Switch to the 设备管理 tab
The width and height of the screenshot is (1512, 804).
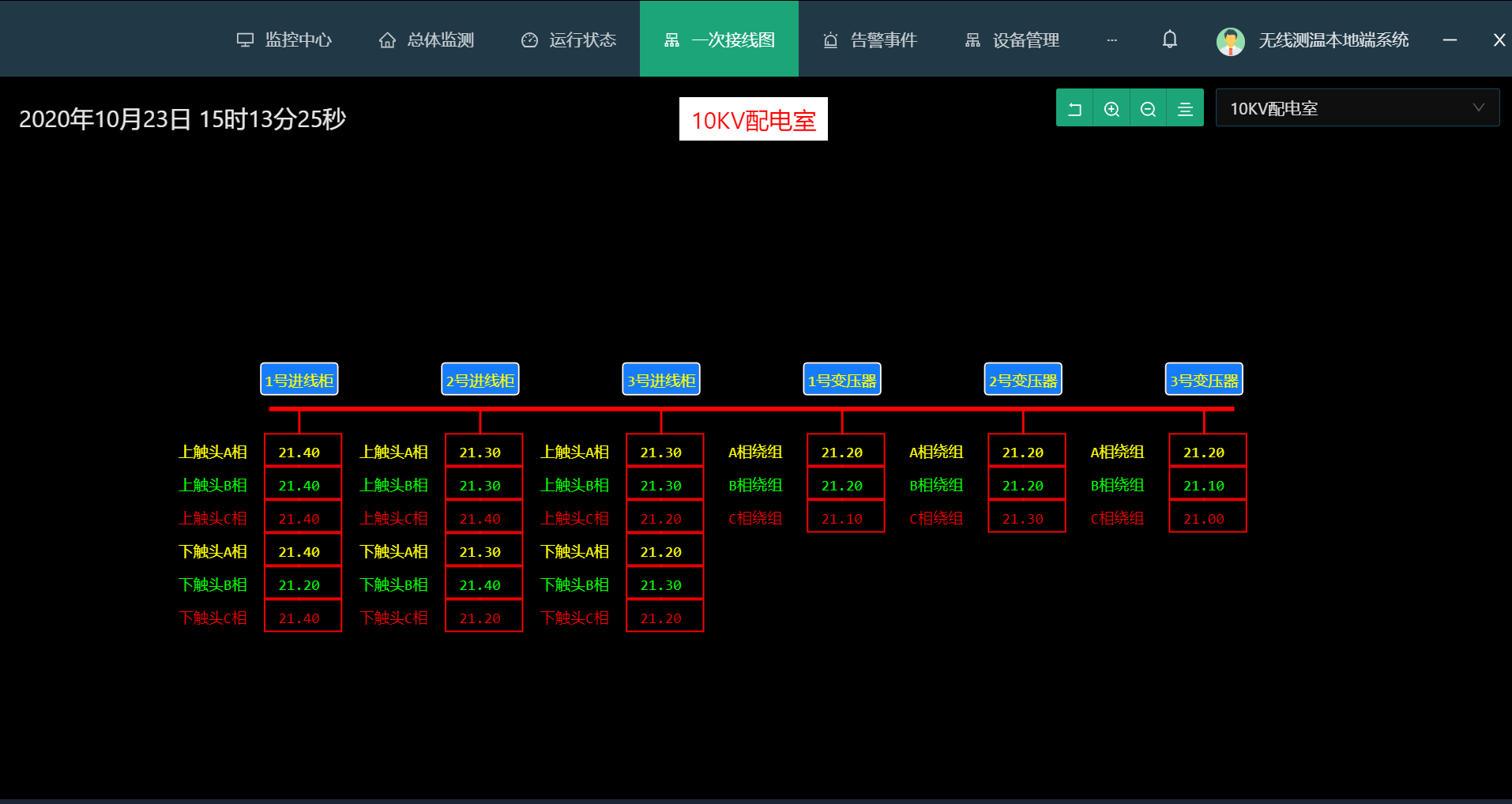[1014, 39]
